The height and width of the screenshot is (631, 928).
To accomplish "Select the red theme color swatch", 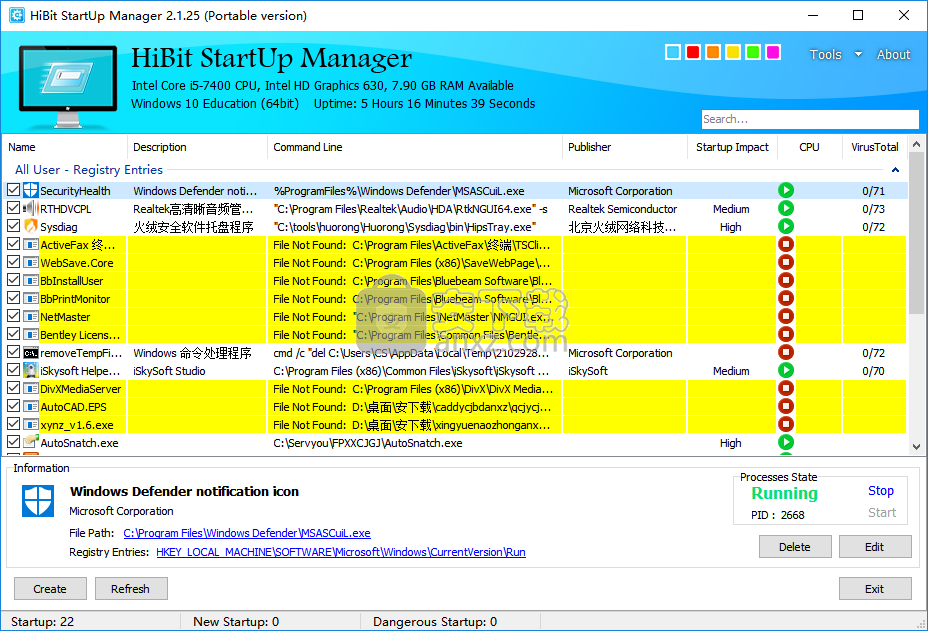I will tap(693, 52).
